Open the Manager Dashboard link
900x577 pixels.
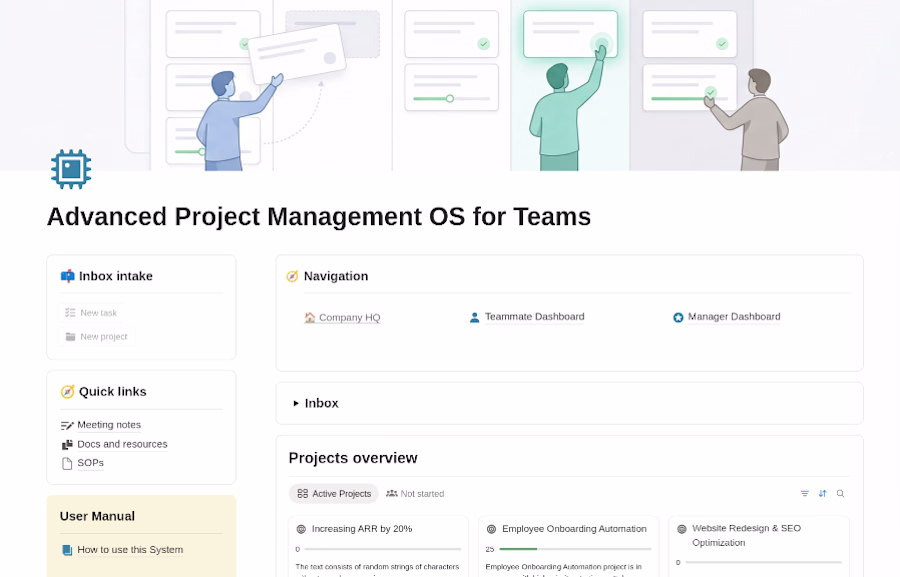734,317
